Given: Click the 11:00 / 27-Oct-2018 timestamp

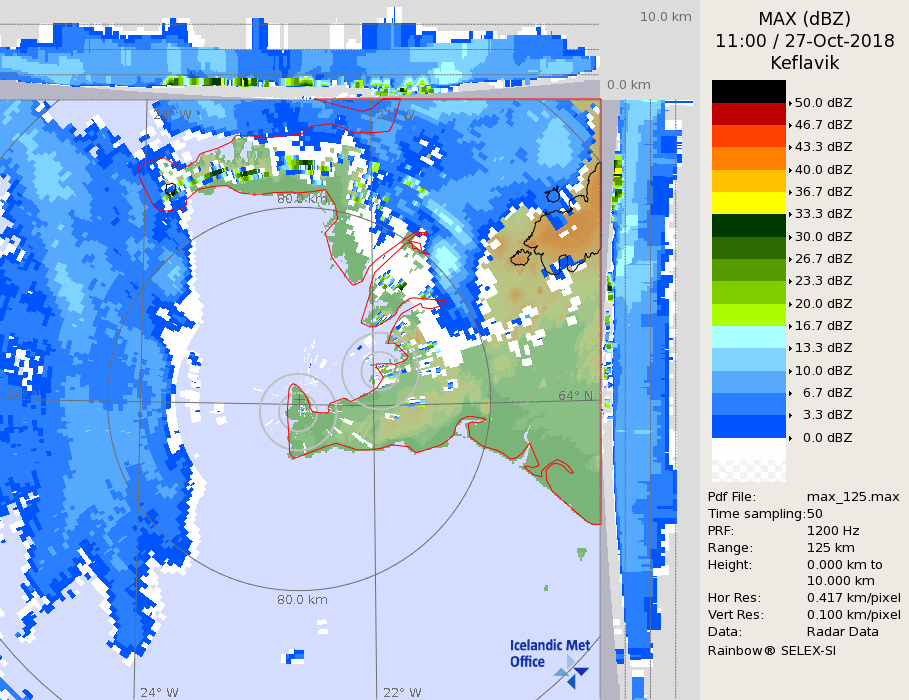Looking at the screenshot, I should (x=804, y=41).
